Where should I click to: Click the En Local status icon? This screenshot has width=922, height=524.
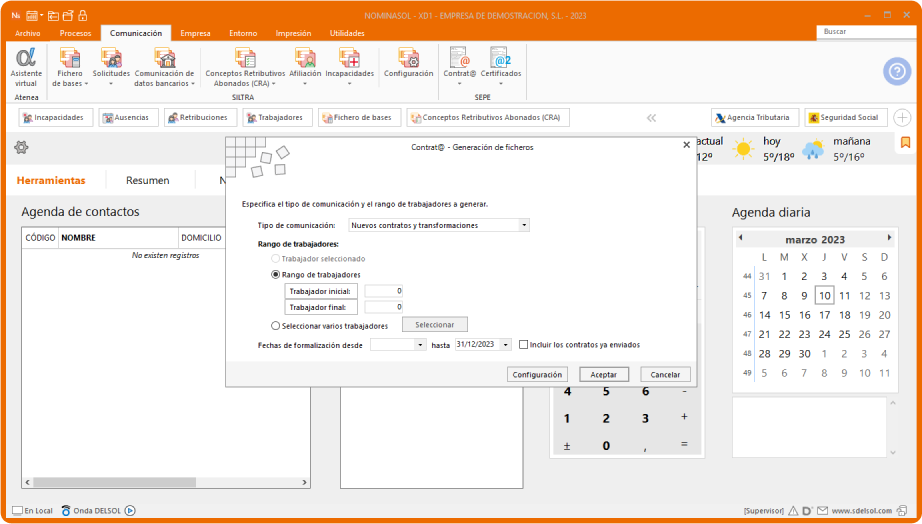[18, 510]
